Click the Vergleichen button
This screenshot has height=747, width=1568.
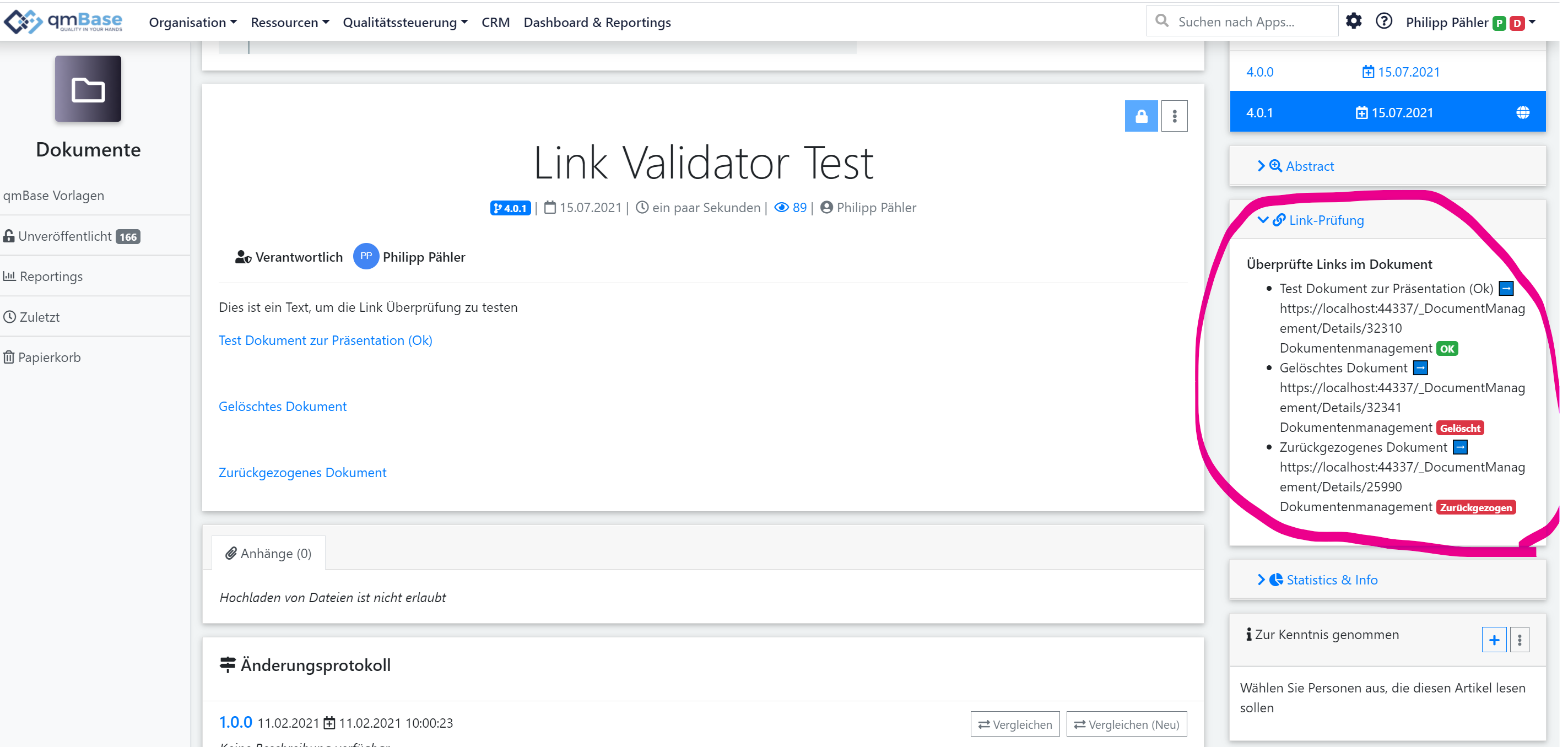[x=1015, y=724]
